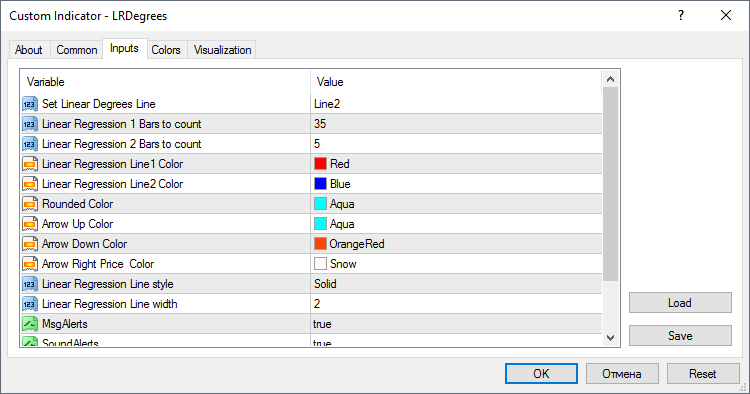The width and height of the screenshot is (750, 394).
Task: Click the scrollbar up arrow
Action: (x=610, y=79)
